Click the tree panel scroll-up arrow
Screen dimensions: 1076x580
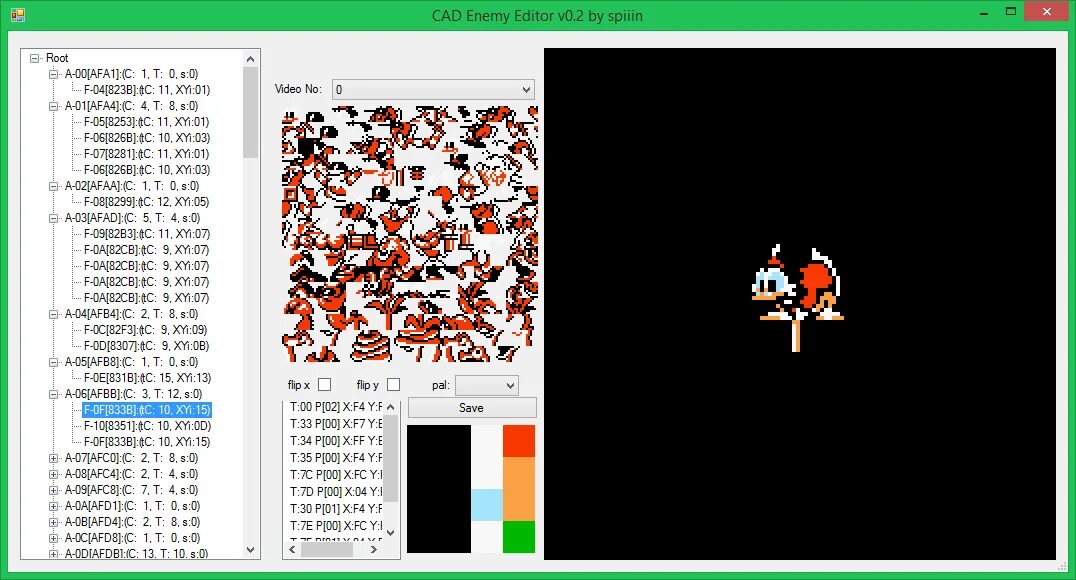(250, 59)
